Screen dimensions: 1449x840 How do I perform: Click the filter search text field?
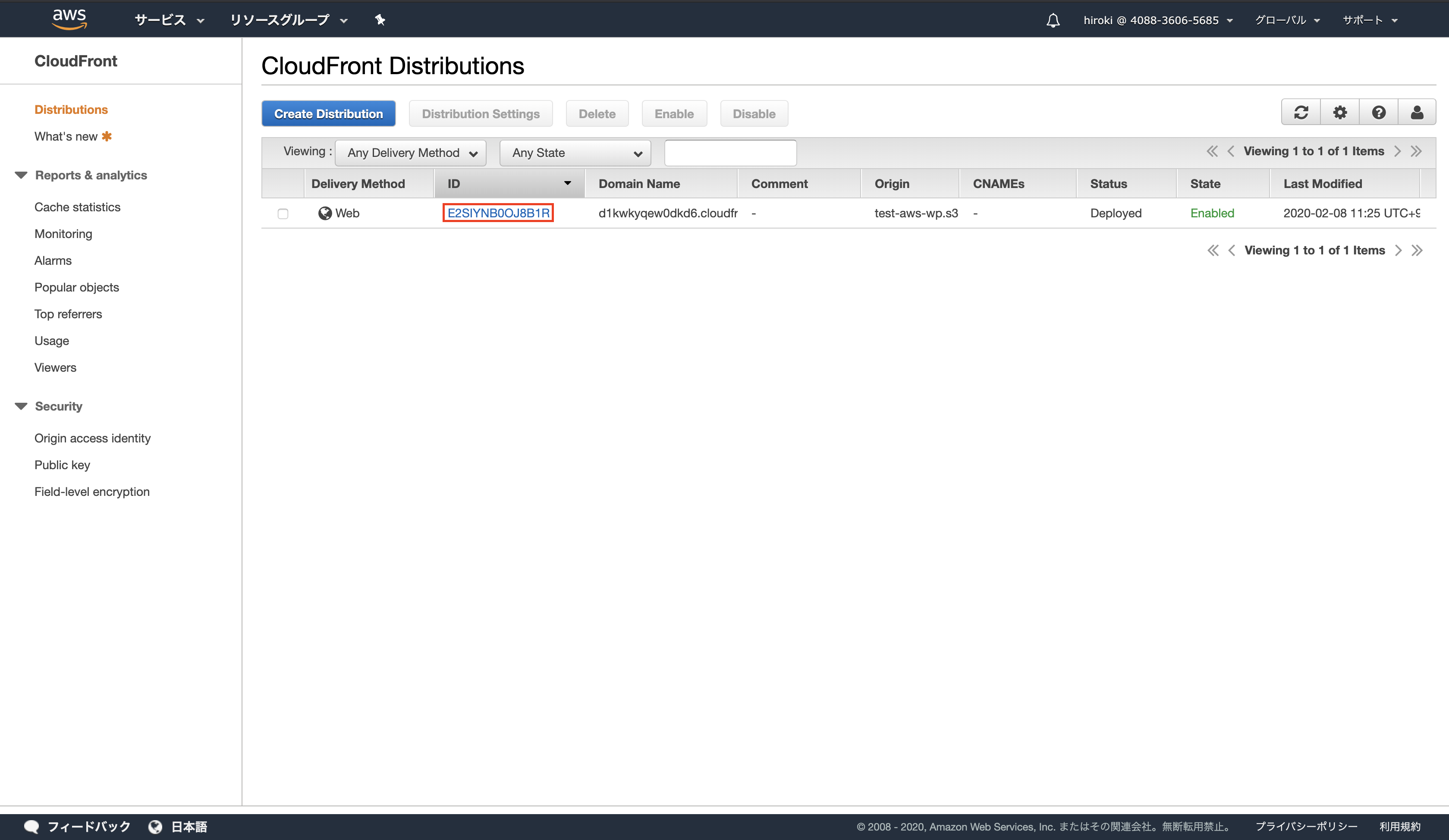coord(730,153)
